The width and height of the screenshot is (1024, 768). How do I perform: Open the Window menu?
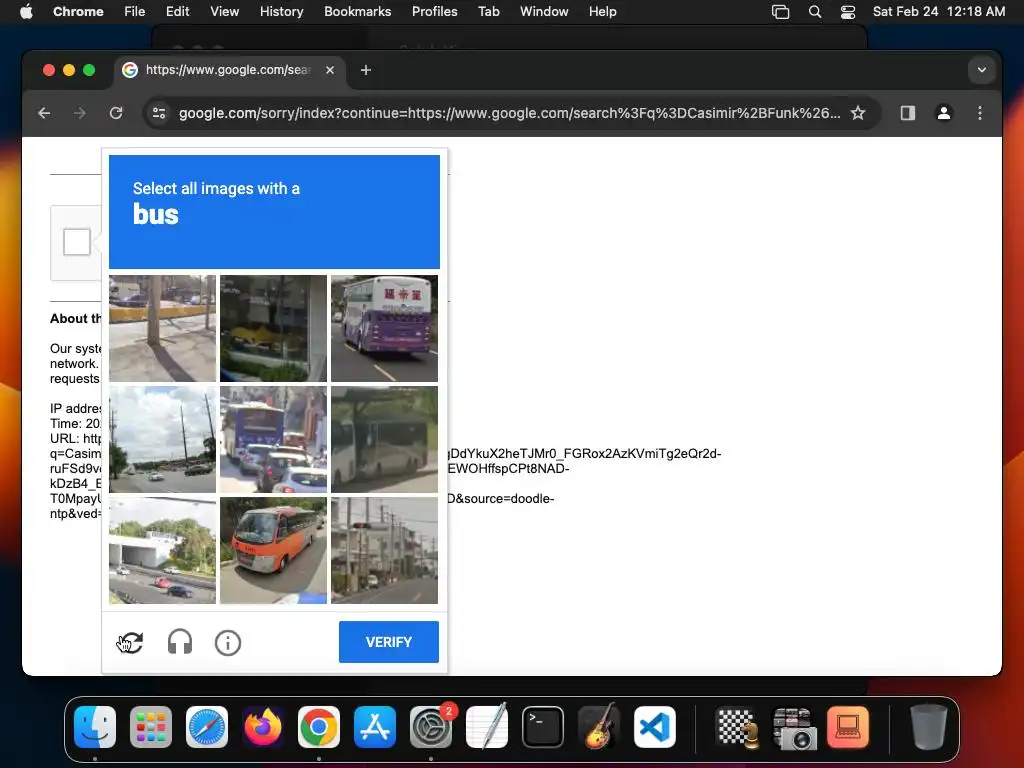click(x=544, y=12)
